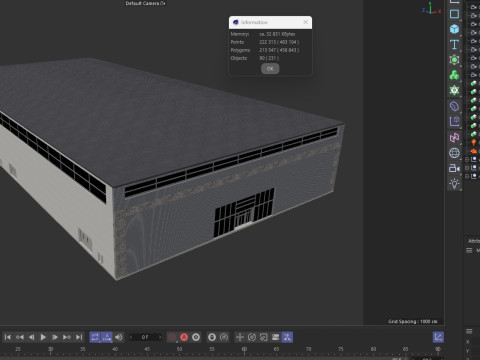This screenshot has height=360, width=480.
Task: Toggle point level animation recording
Action: point(287,337)
